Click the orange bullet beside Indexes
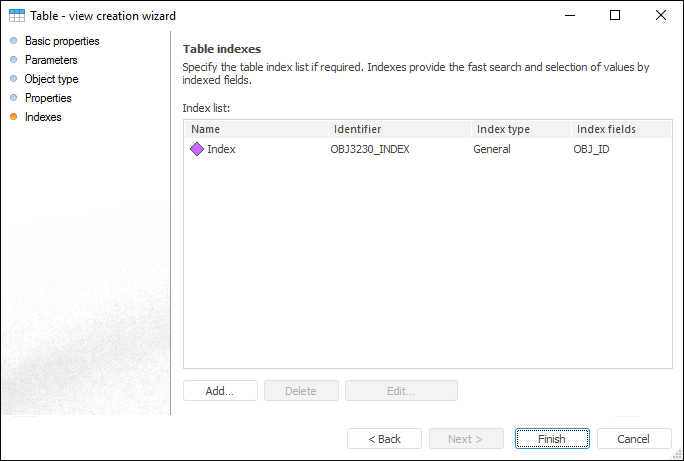Screen dimensions: 684x461 point(13,117)
